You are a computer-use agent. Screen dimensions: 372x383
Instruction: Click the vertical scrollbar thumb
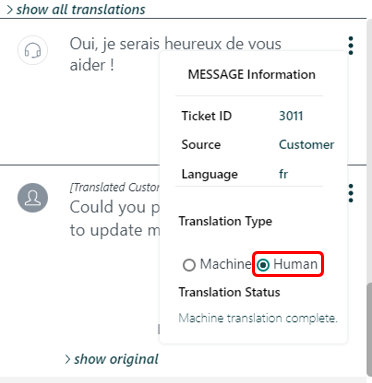pos(369,329)
